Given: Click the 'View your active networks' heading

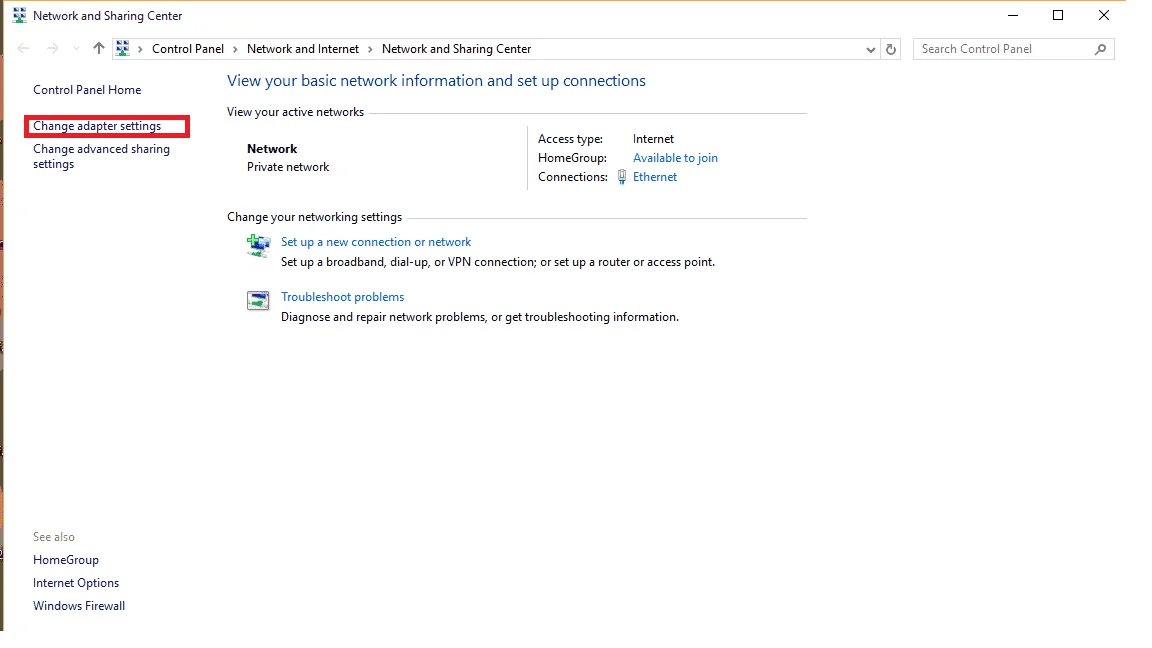Looking at the screenshot, I should click(295, 112).
